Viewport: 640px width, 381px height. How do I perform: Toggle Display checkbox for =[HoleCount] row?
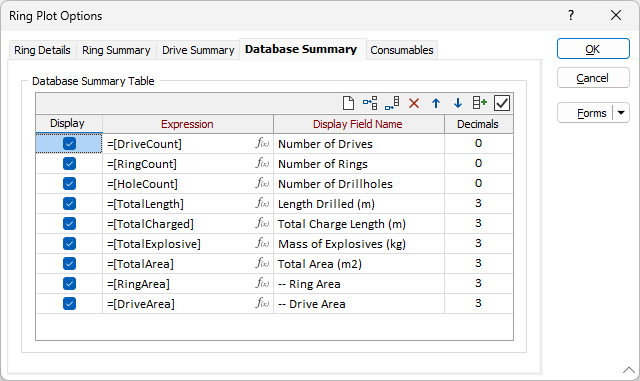coord(69,183)
